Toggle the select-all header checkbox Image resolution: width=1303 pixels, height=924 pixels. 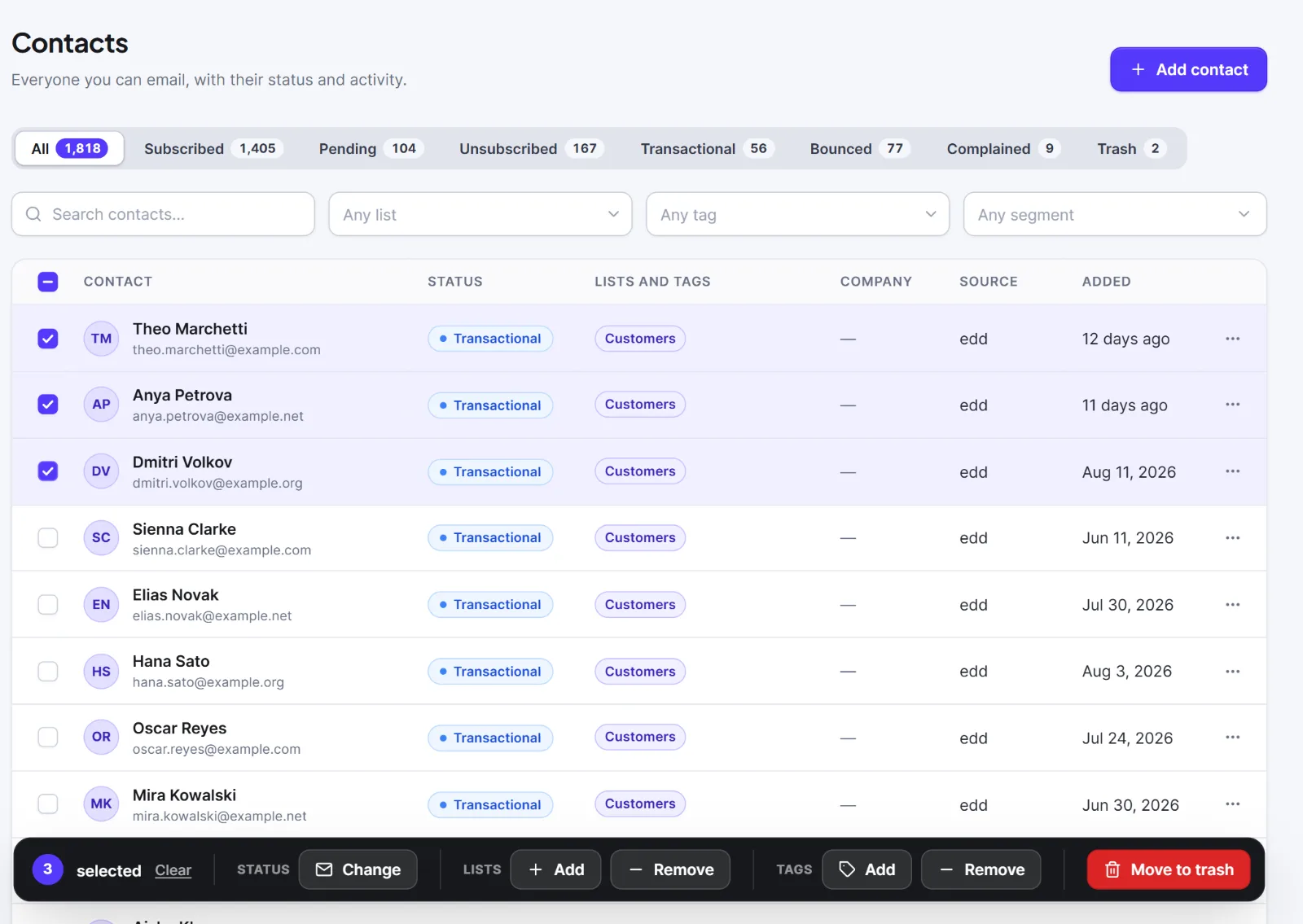coord(48,282)
